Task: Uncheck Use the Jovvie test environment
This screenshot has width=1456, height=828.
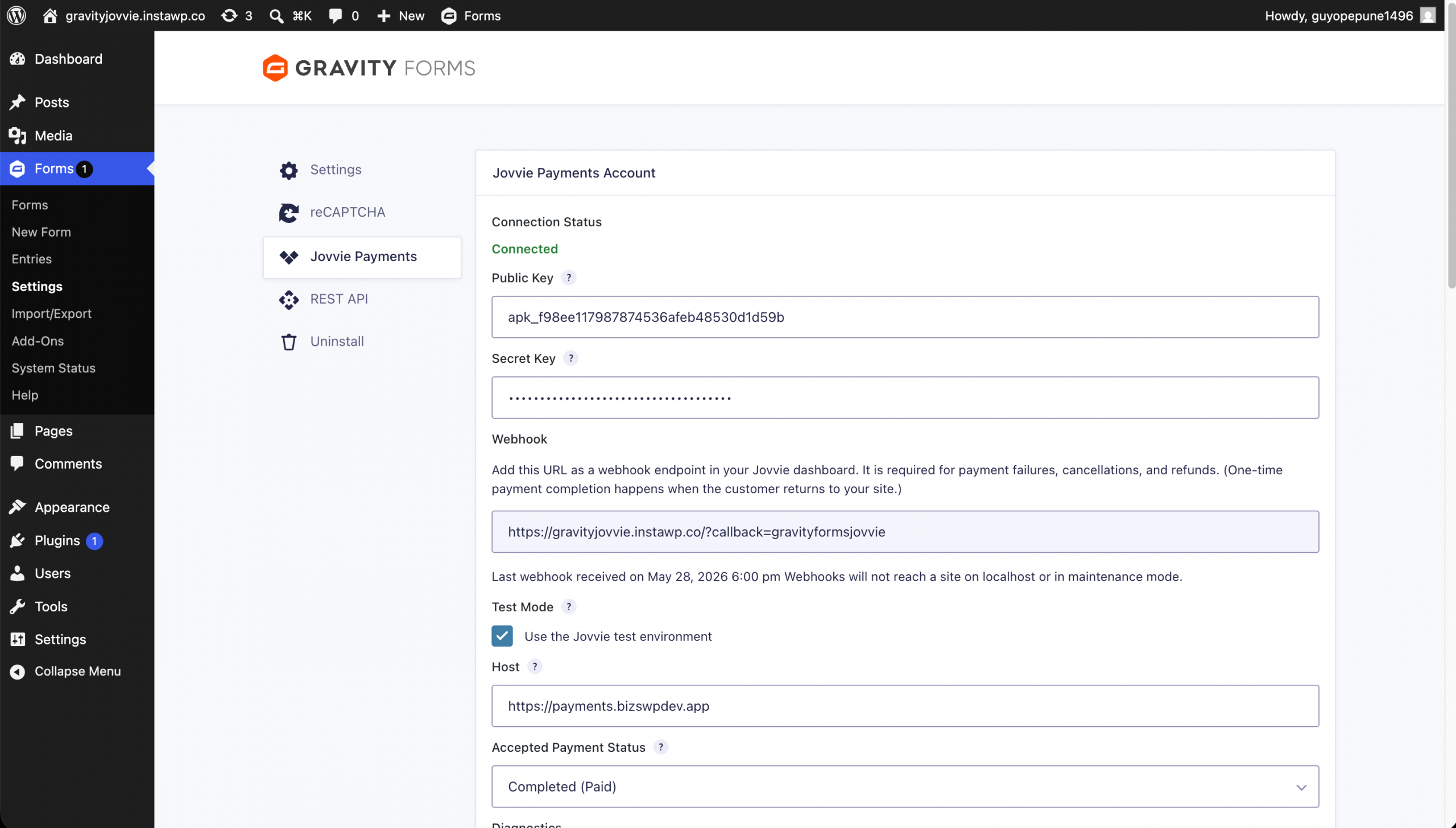Action: [x=502, y=636]
